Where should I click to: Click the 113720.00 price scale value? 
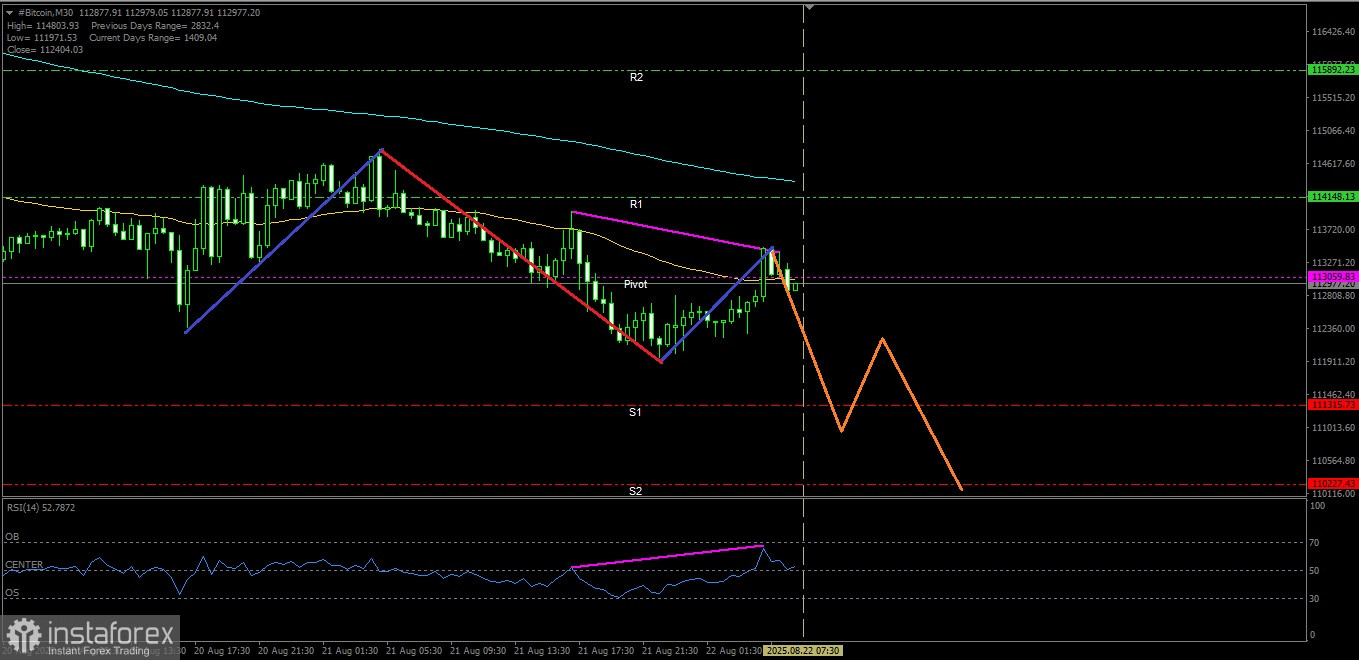coord(1334,230)
